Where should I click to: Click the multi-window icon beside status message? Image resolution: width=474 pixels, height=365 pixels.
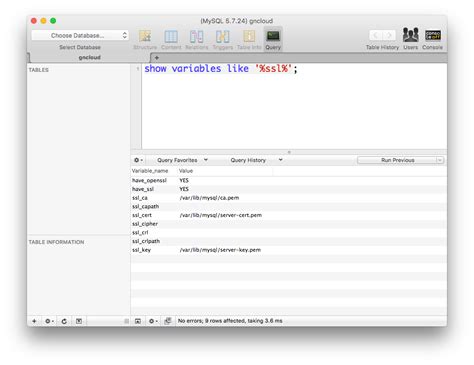coord(168,321)
